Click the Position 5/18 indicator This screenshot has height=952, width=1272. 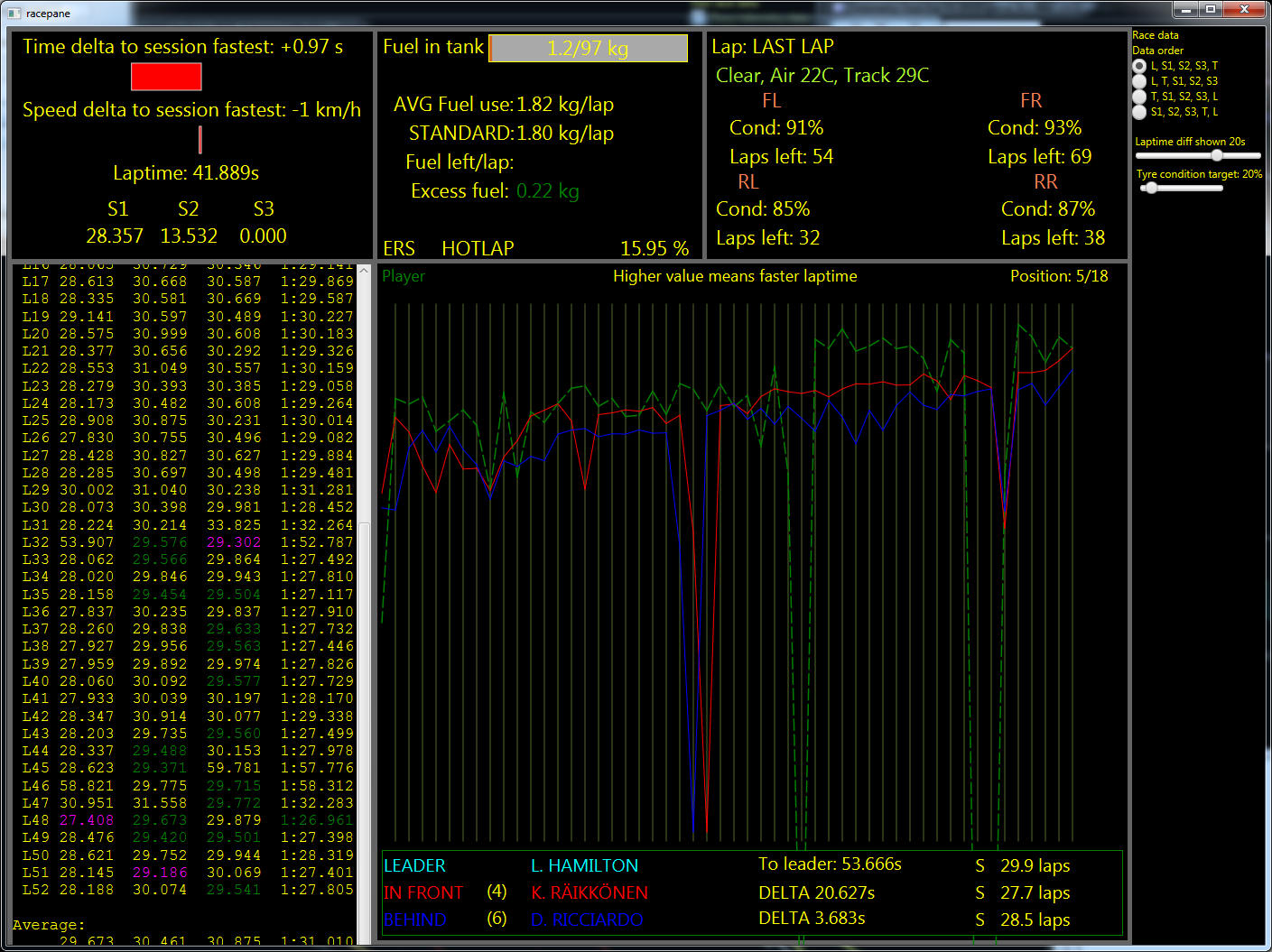tap(1060, 276)
